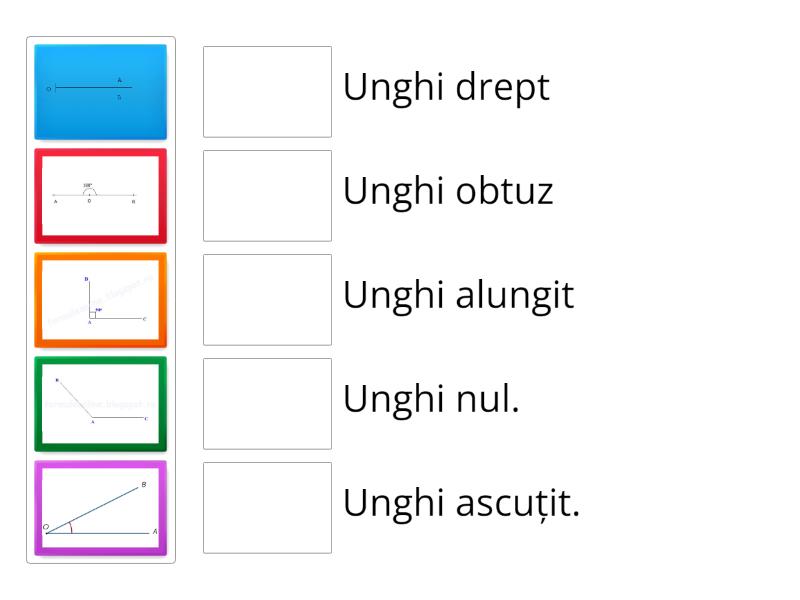Viewport: 800px width, 600px height.
Task: Select the answer box beside Unghi alungit
Action: point(266,299)
